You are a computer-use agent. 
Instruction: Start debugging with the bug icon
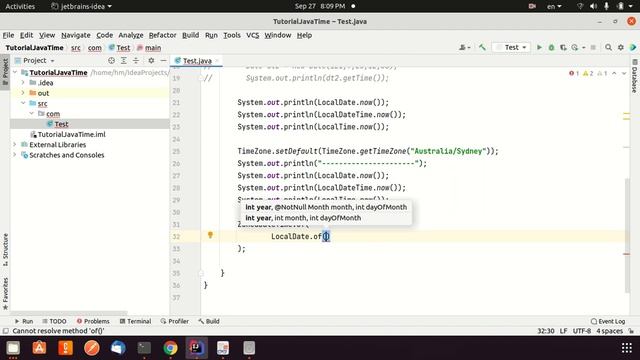click(x=551, y=47)
